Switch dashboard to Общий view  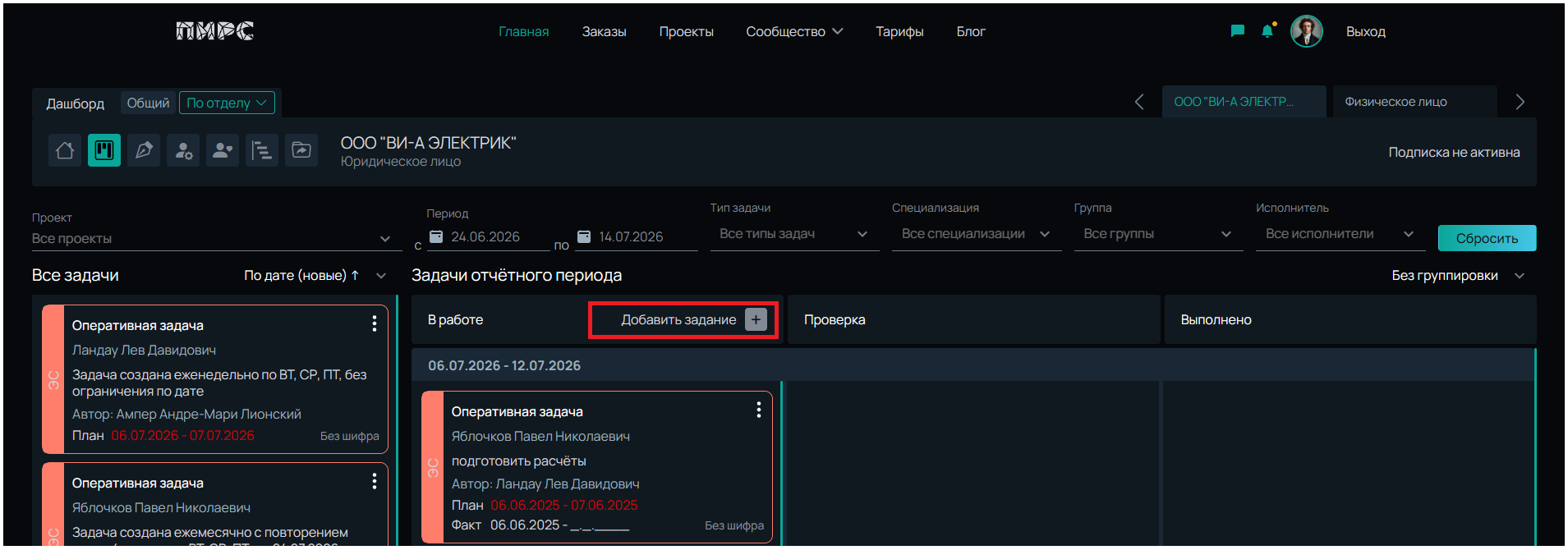pyautogui.click(x=148, y=103)
